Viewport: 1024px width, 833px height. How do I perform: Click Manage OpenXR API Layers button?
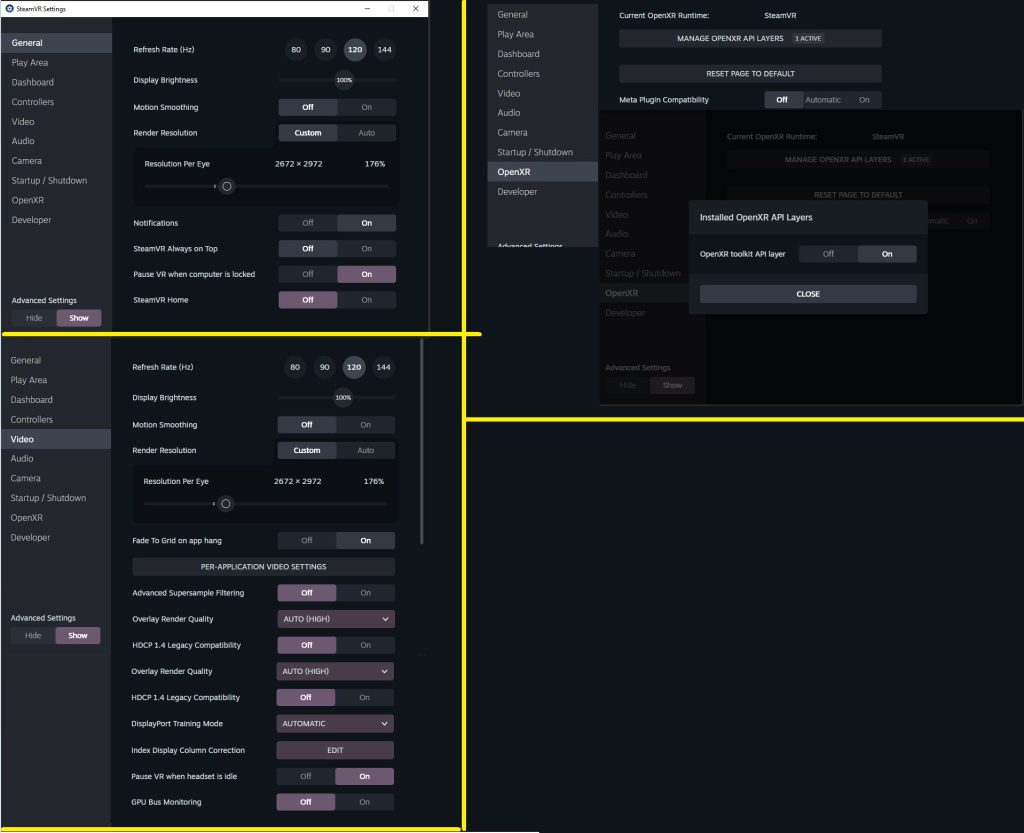(750, 39)
